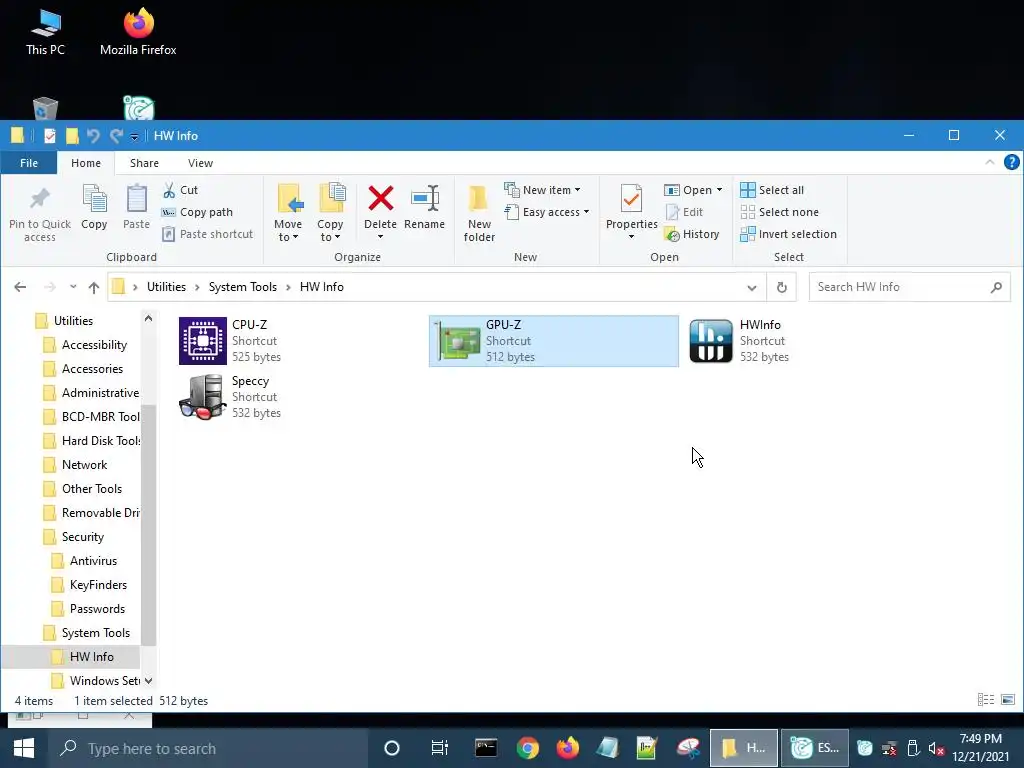Click Pin to Quick access

[40, 213]
